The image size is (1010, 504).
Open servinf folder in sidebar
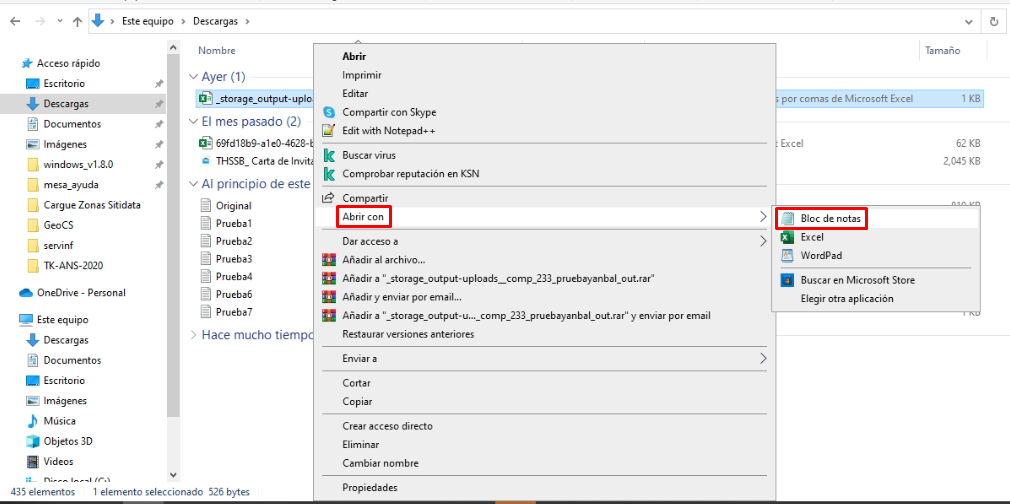pyautogui.click(x=58, y=246)
